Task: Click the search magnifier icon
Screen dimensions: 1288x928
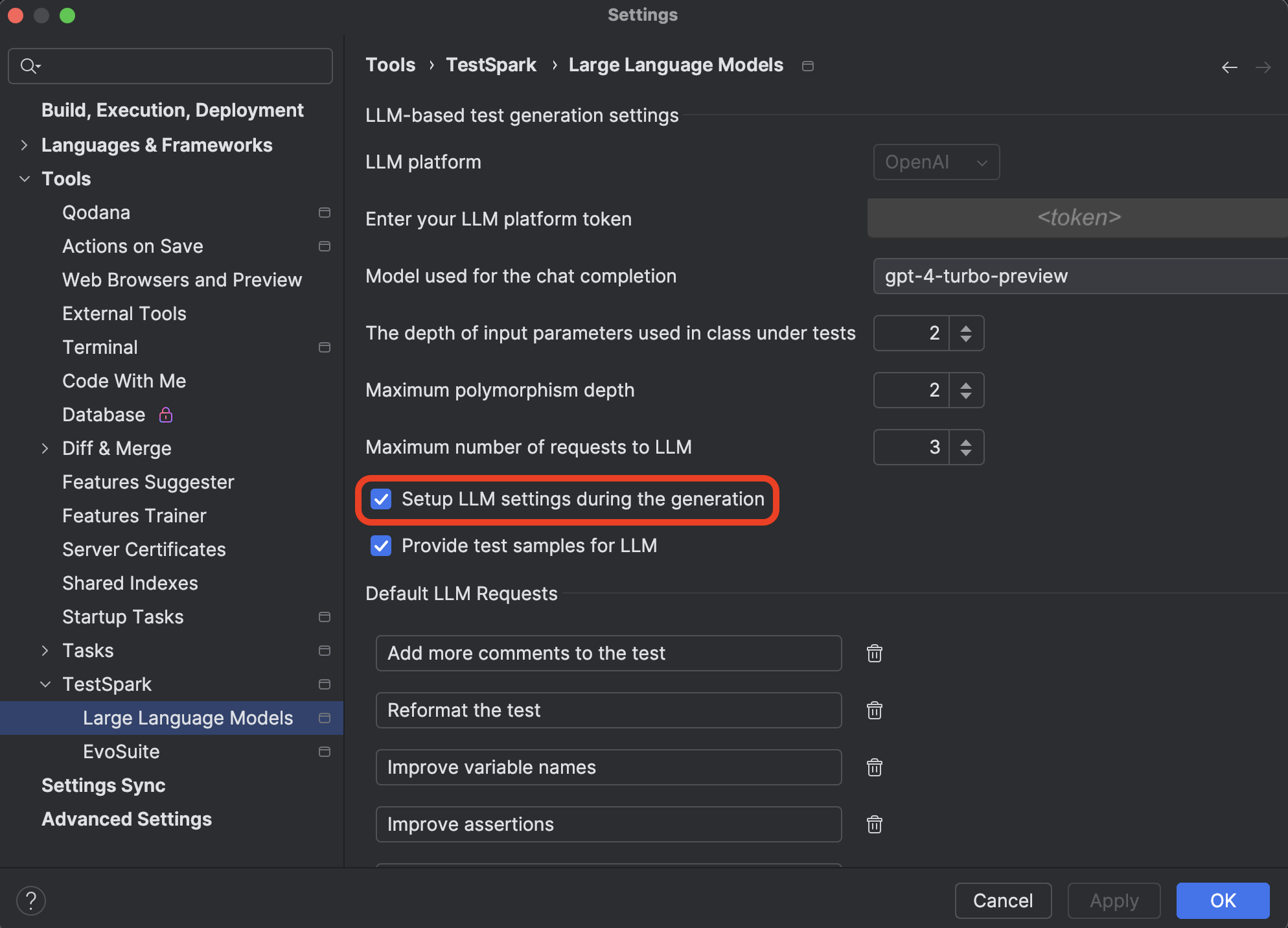Action: point(30,65)
